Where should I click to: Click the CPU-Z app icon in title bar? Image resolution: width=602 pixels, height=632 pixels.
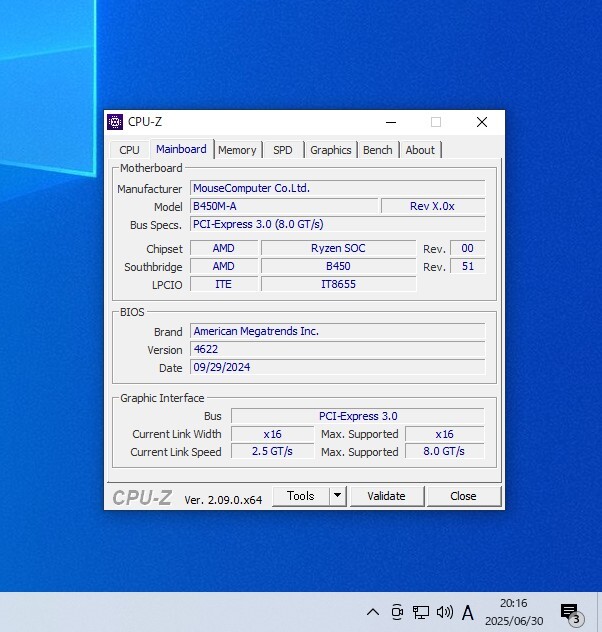pyautogui.click(x=115, y=122)
